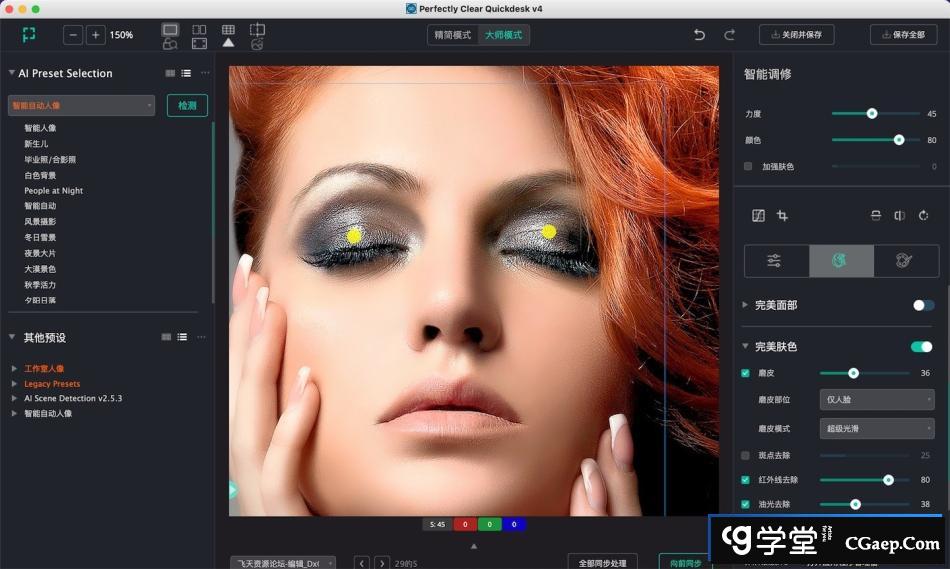
Task: Enable the 斑点去除 checkbox
Action: (746, 455)
